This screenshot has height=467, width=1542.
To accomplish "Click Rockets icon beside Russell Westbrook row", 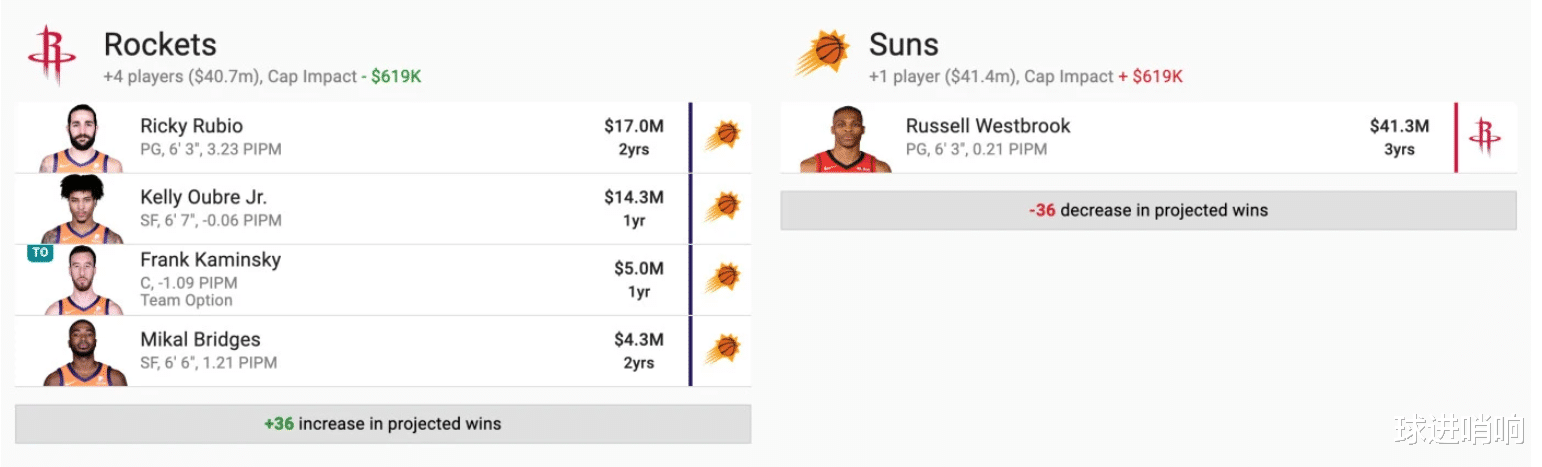I will click(1485, 137).
